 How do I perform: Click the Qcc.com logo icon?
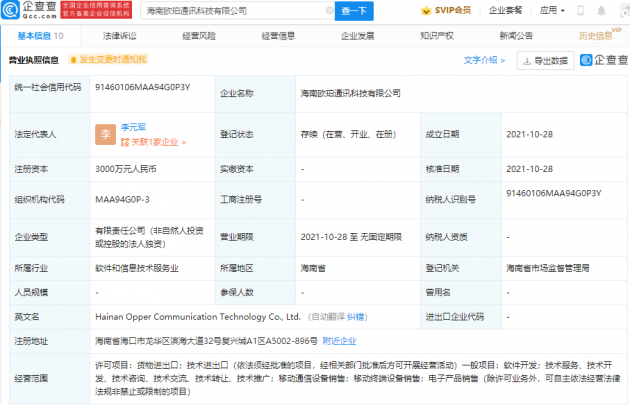[x=10, y=10]
